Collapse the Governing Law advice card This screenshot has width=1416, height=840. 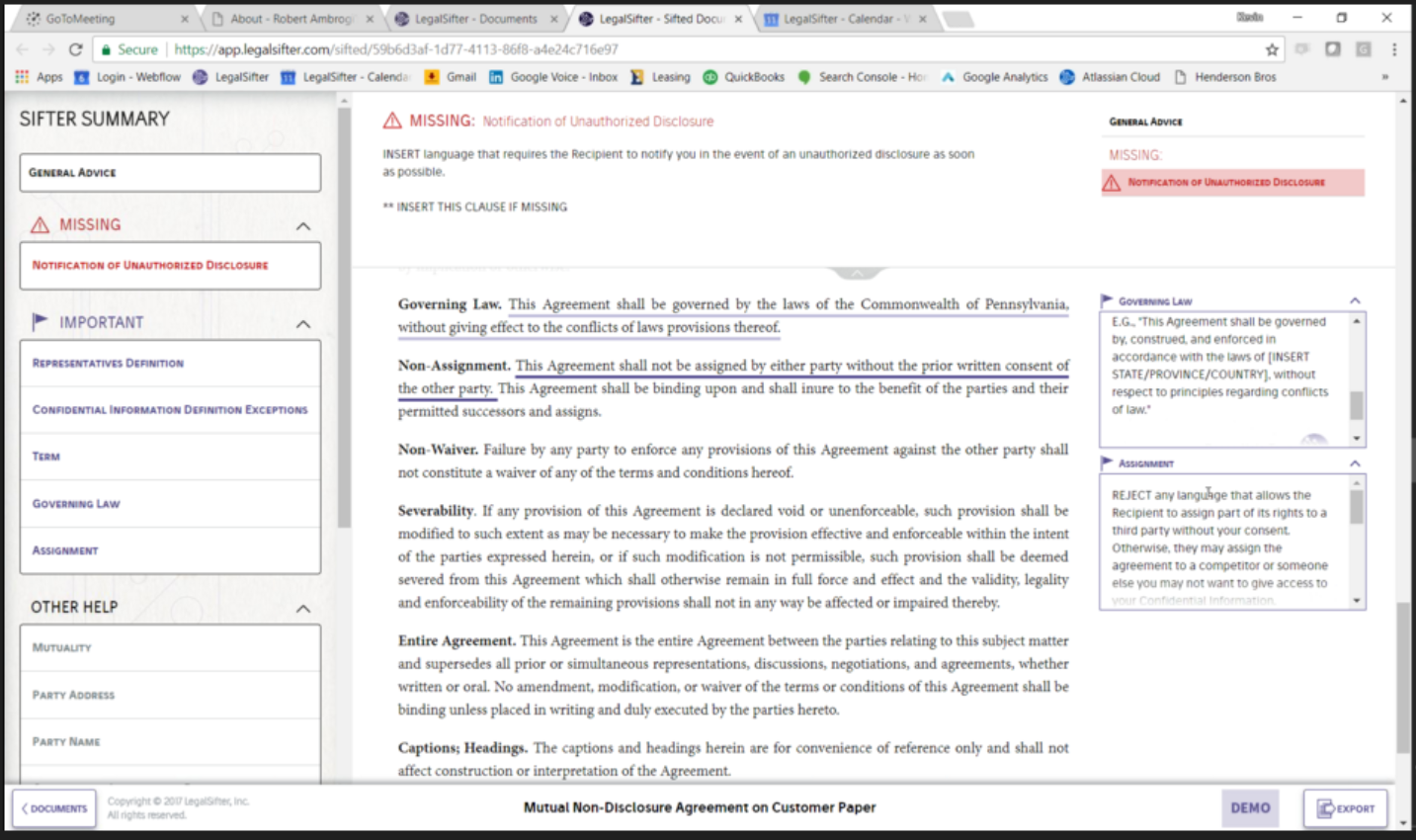point(1355,300)
